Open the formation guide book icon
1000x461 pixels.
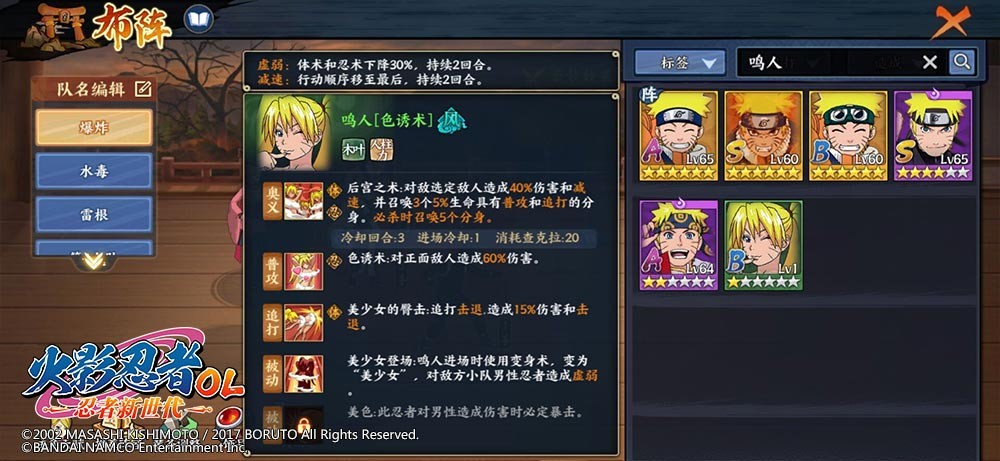click(198, 19)
